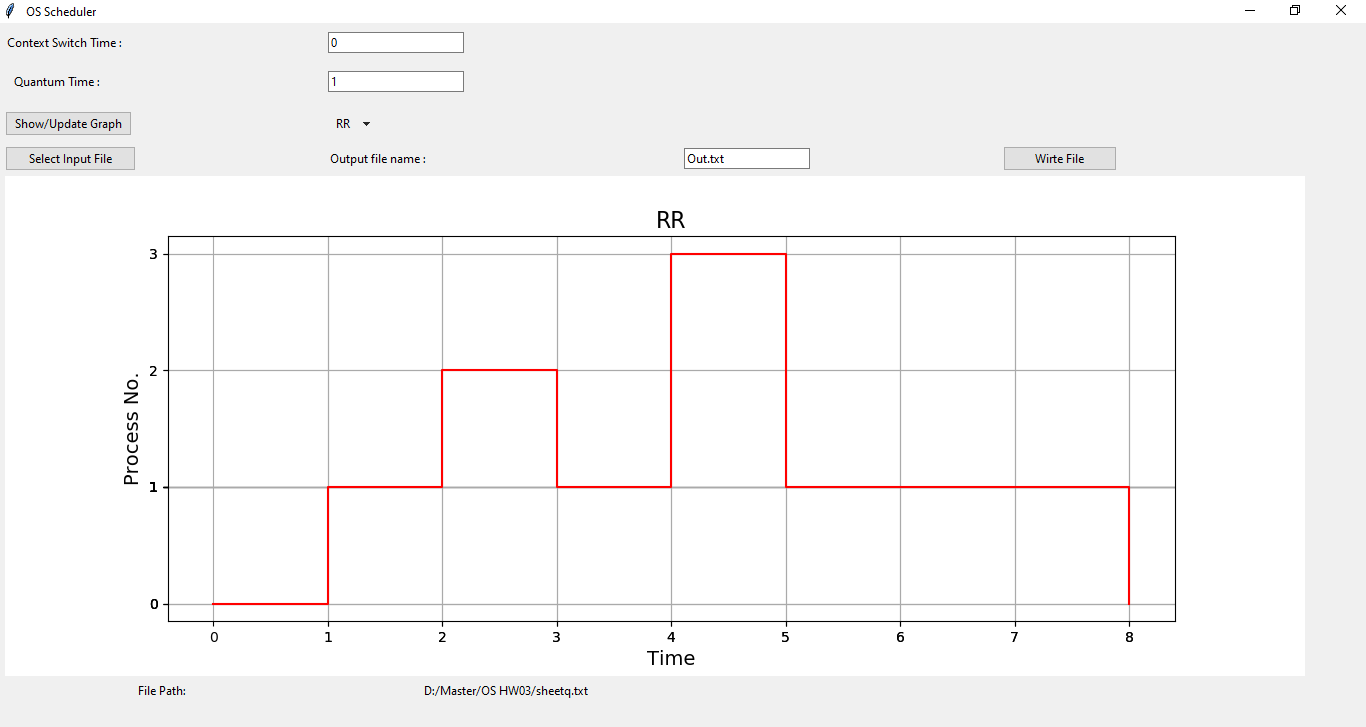This screenshot has height=727, width=1366.
Task: Click the 'Process No.' axis label
Action: [x=131, y=428]
